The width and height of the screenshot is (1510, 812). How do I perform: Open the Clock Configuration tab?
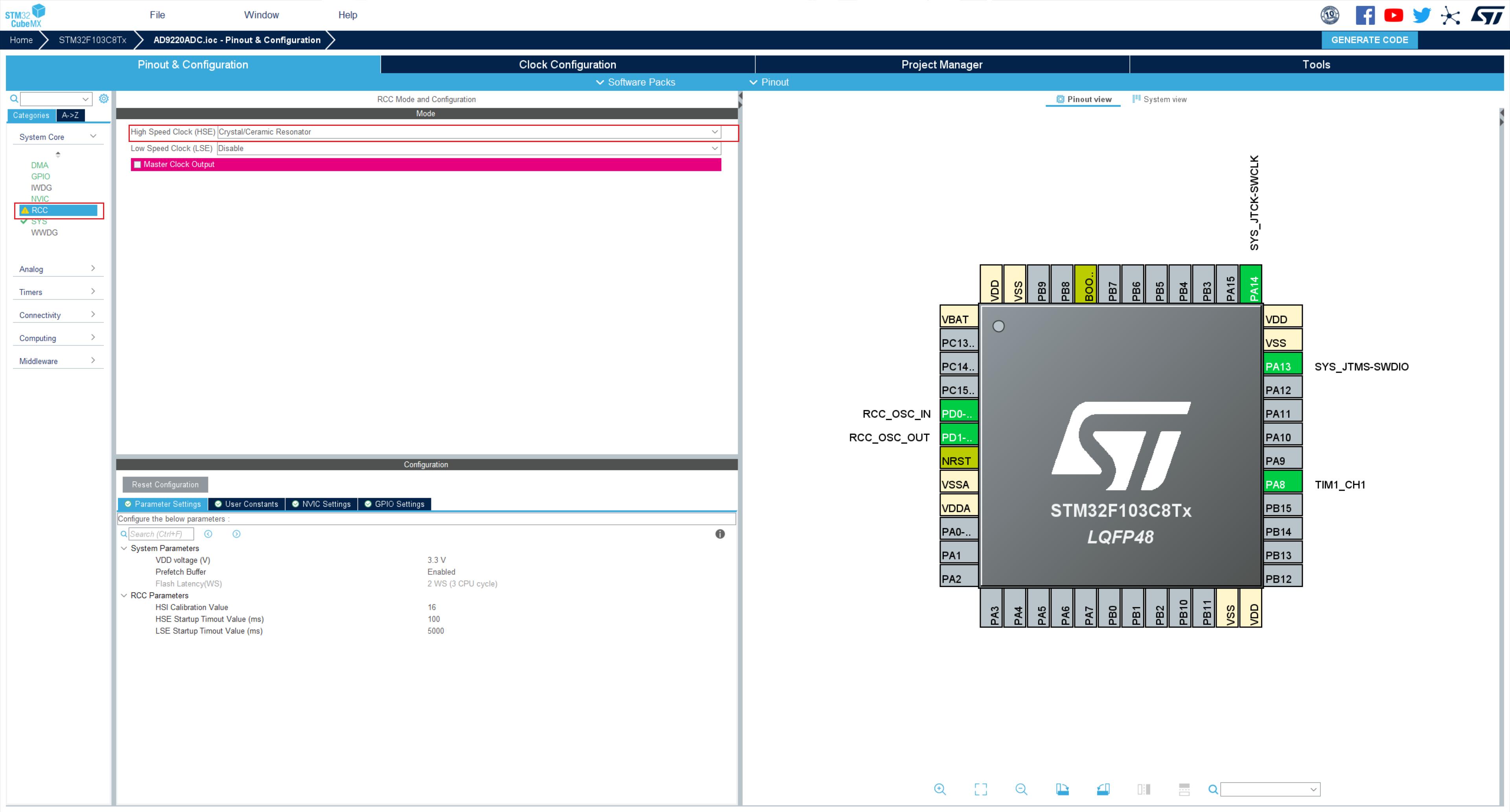pyautogui.click(x=567, y=64)
